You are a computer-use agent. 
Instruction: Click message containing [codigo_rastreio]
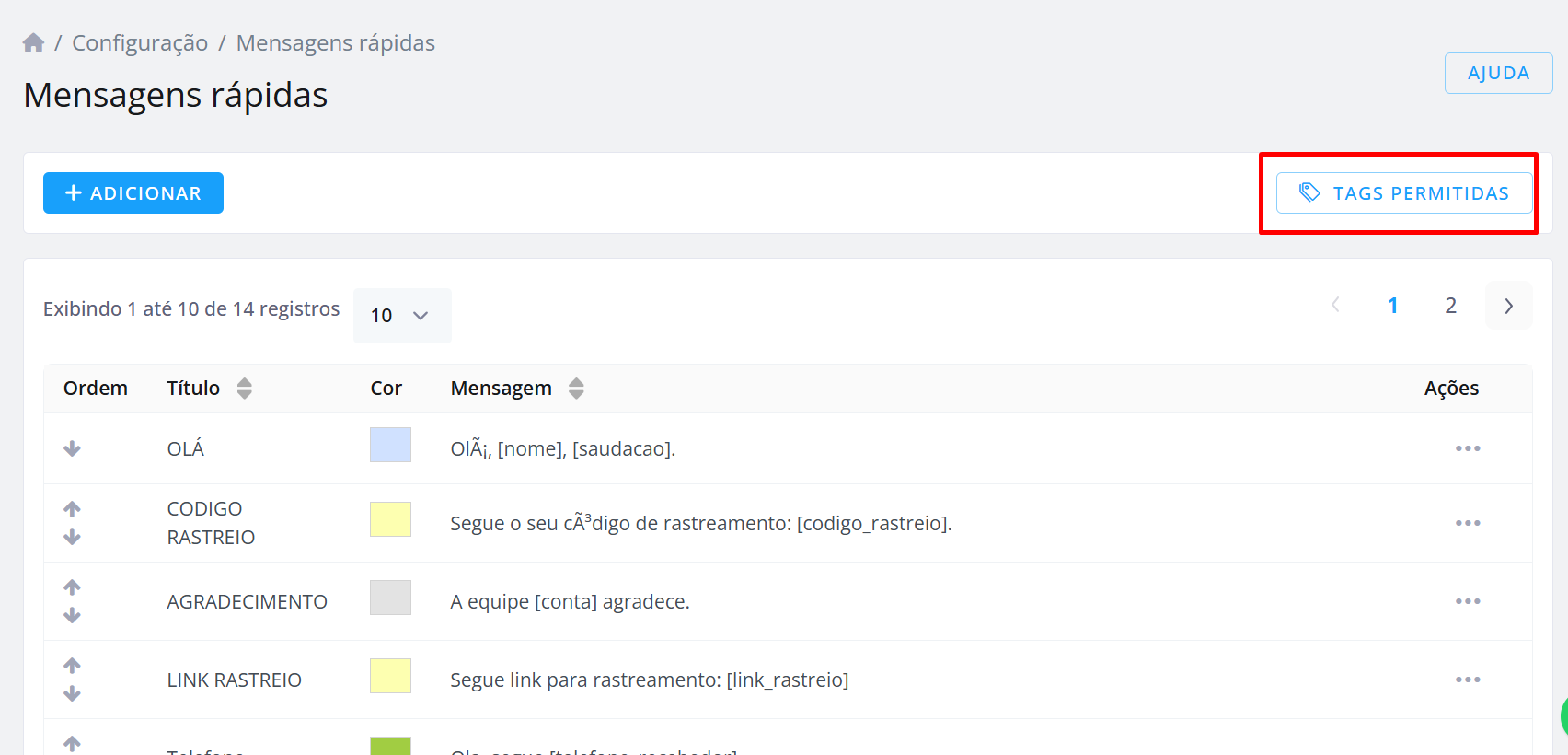700,523
